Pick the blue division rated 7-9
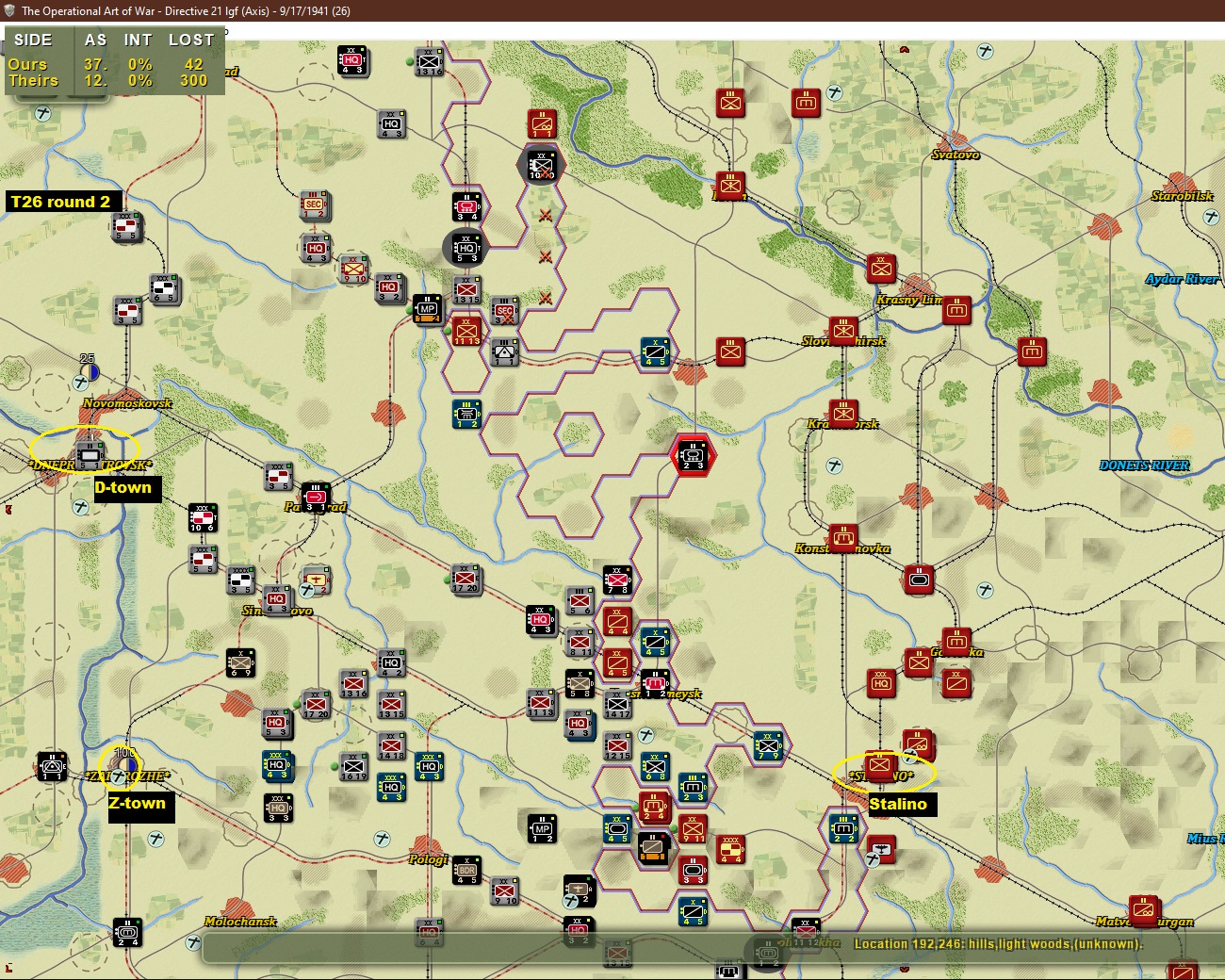The width and height of the screenshot is (1225, 980). [768, 745]
